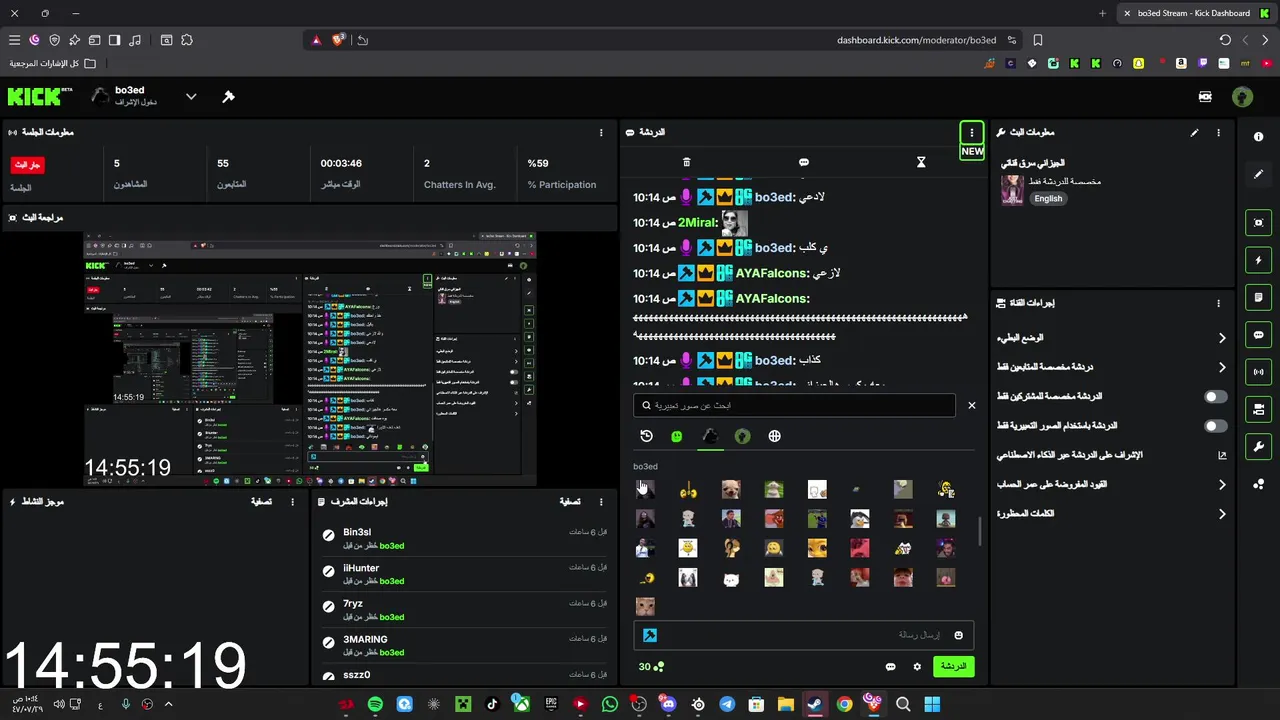
Task: Open WhatsApp from the taskbar
Action: 610,704
